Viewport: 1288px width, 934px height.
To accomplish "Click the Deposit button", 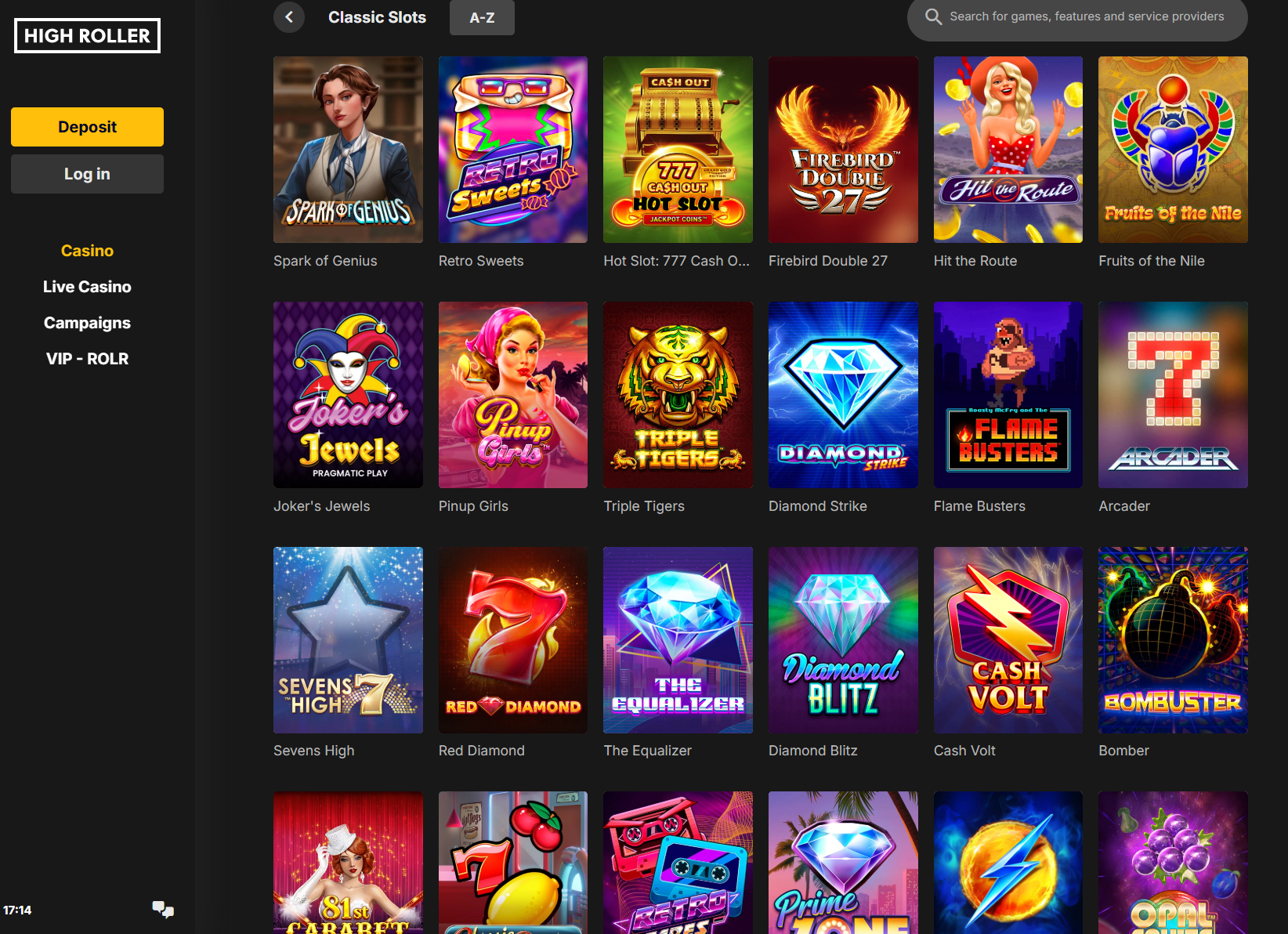I will tap(87, 127).
